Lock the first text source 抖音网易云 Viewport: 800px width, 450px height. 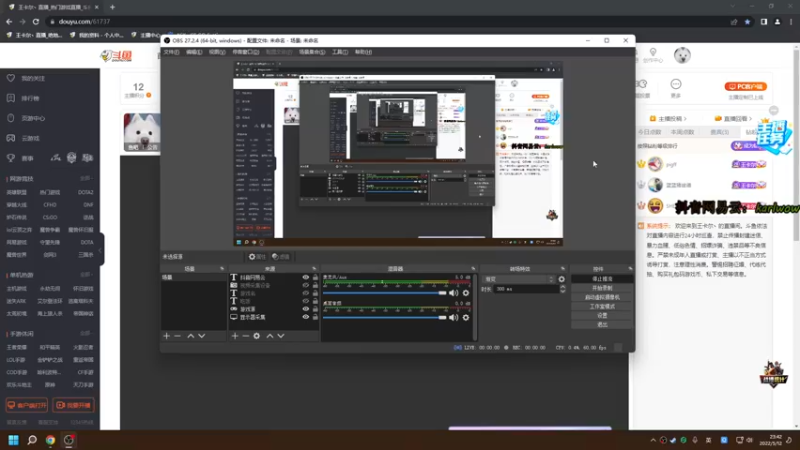(315, 278)
